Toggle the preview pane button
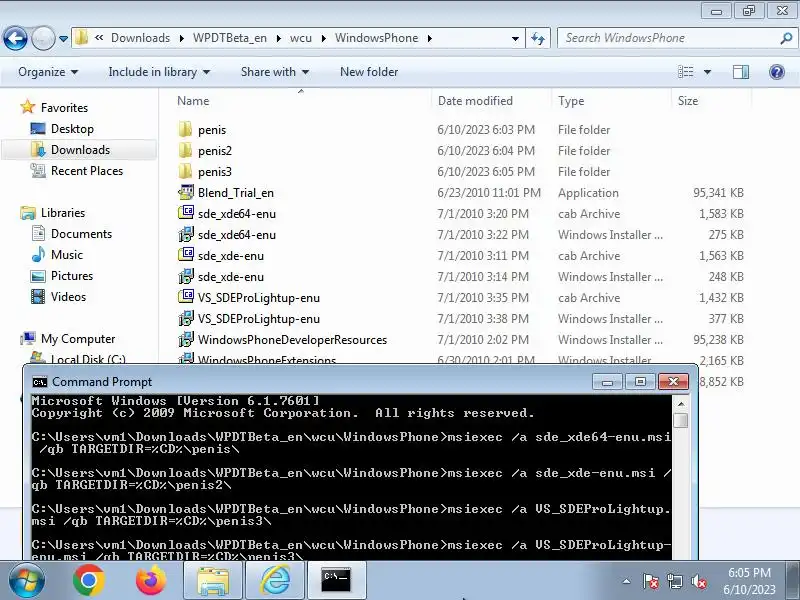Screen dimensions: 800x600 741,72
